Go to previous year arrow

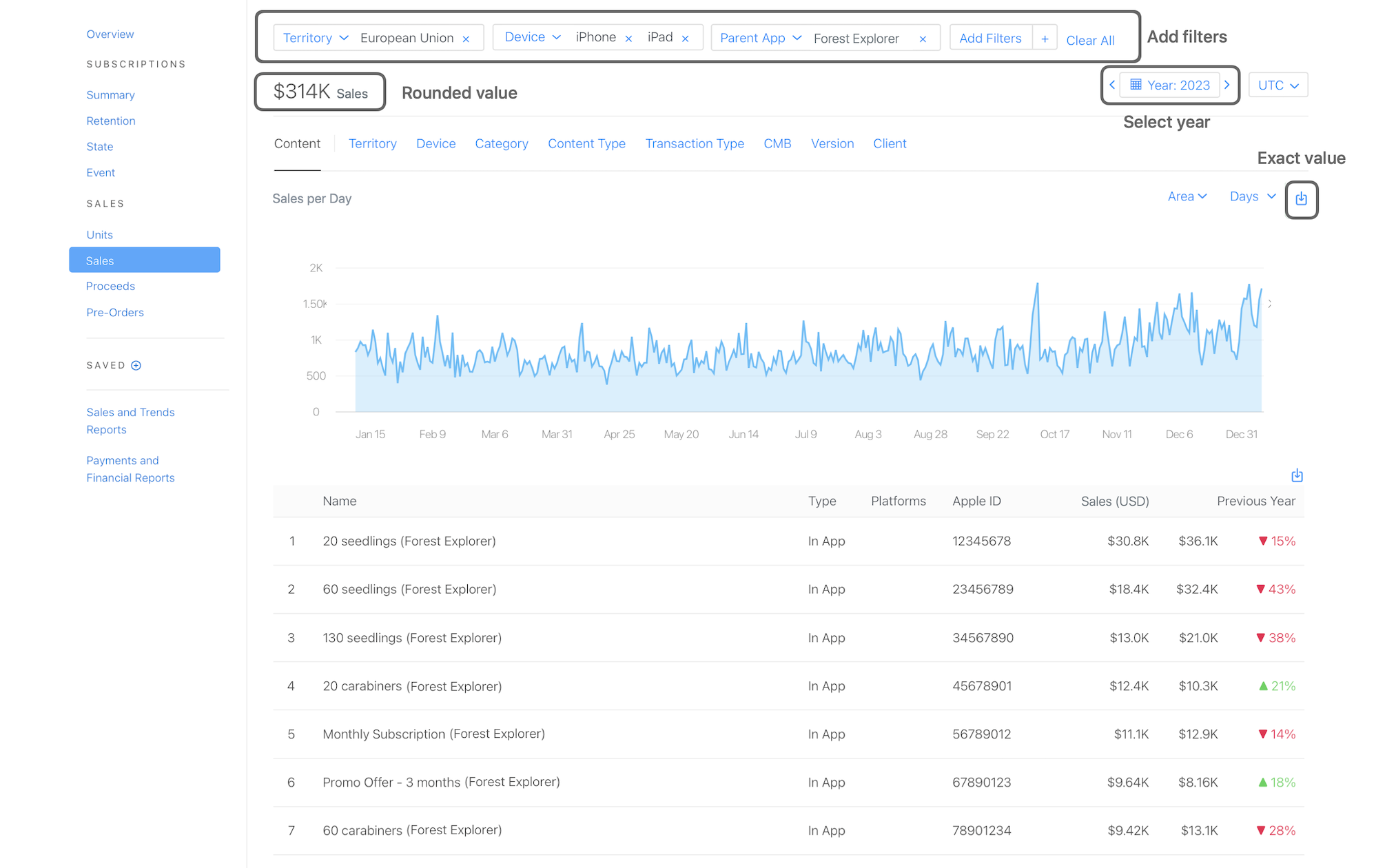tap(1112, 85)
